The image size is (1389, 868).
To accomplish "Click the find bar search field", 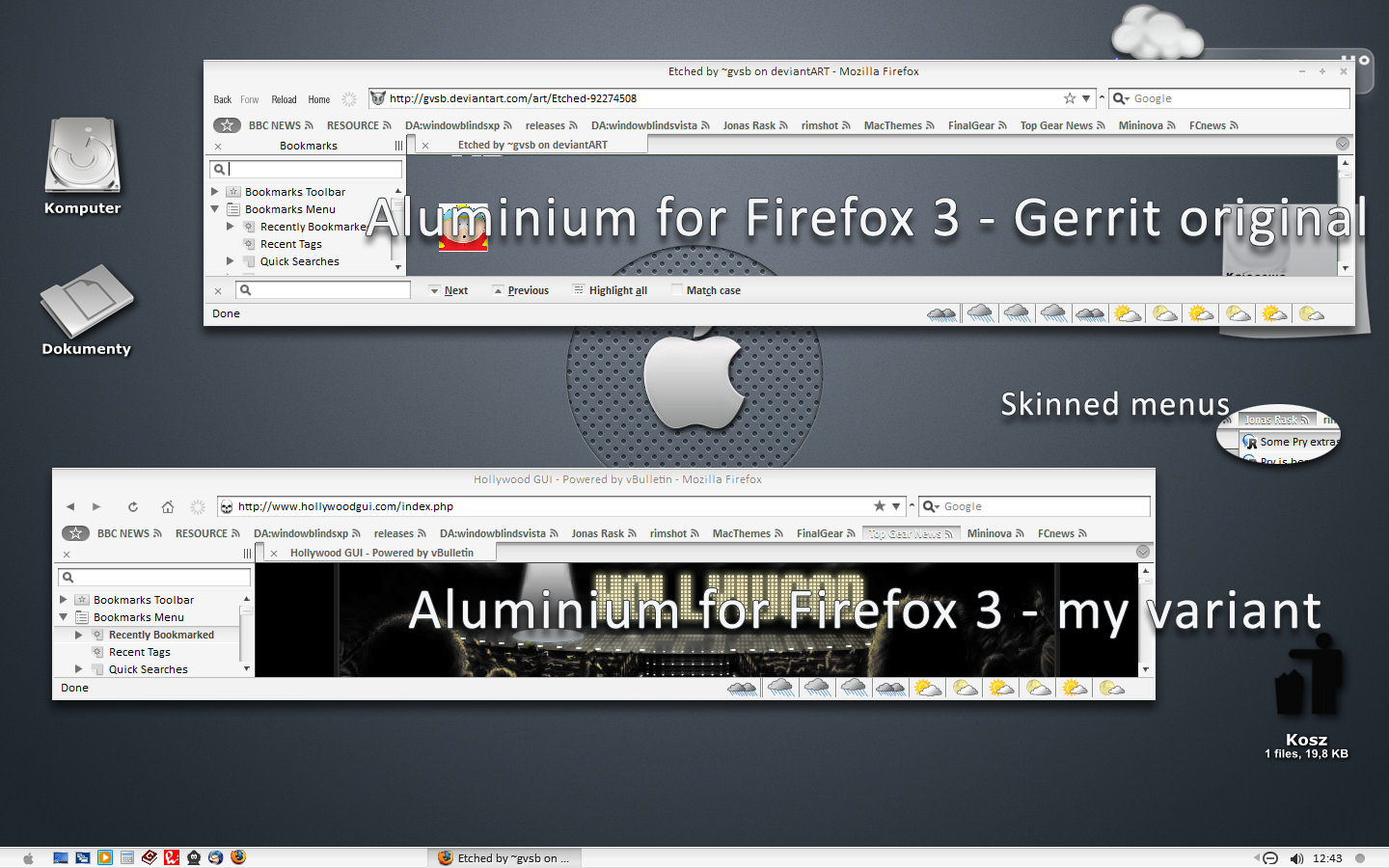I will coord(323,289).
